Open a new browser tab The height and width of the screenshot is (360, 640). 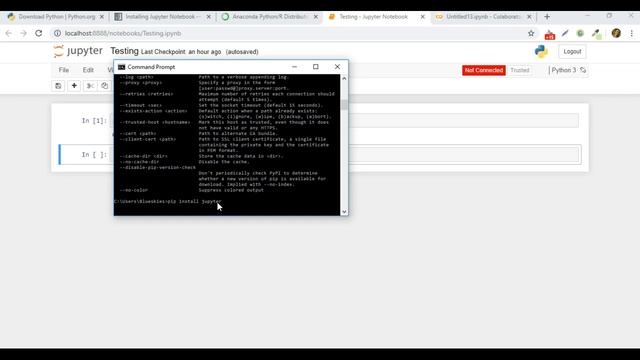click(x=547, y=17)
